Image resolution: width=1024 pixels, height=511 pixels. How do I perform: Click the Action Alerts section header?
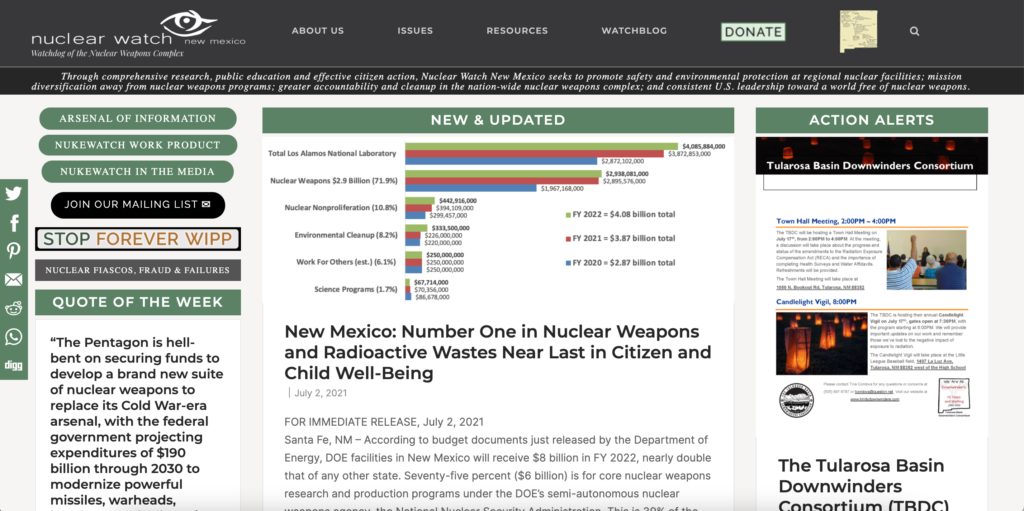pos(872,120)
